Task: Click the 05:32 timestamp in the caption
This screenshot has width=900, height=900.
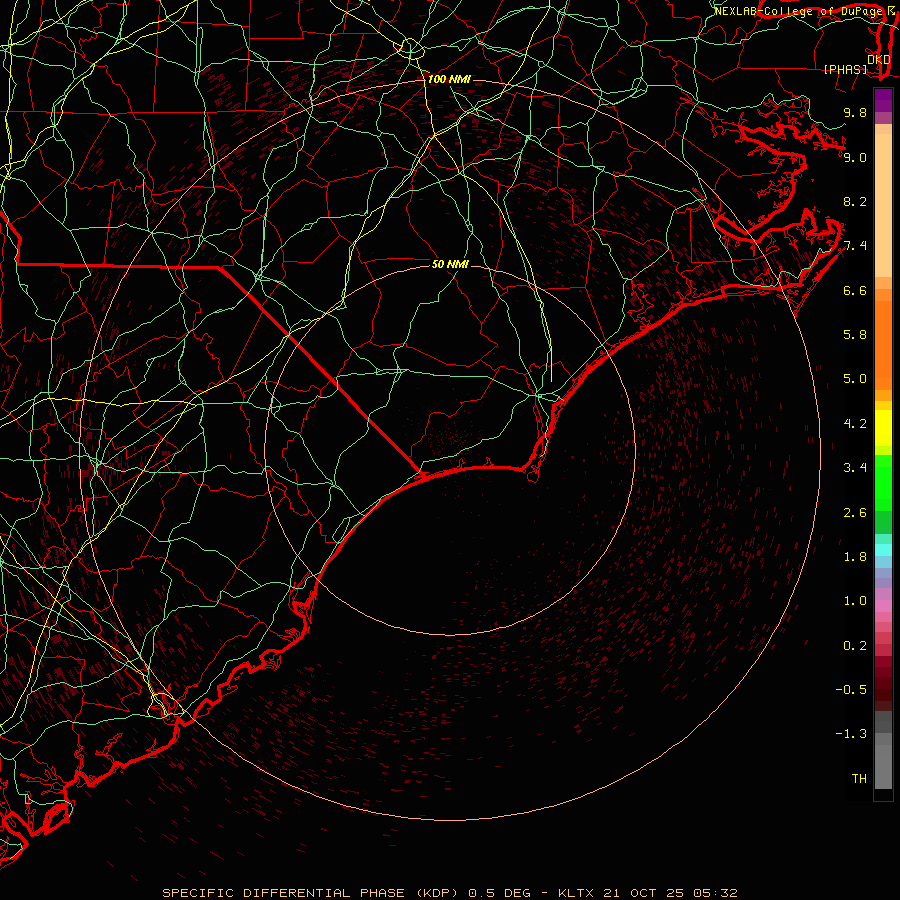Action: (717, 893)
